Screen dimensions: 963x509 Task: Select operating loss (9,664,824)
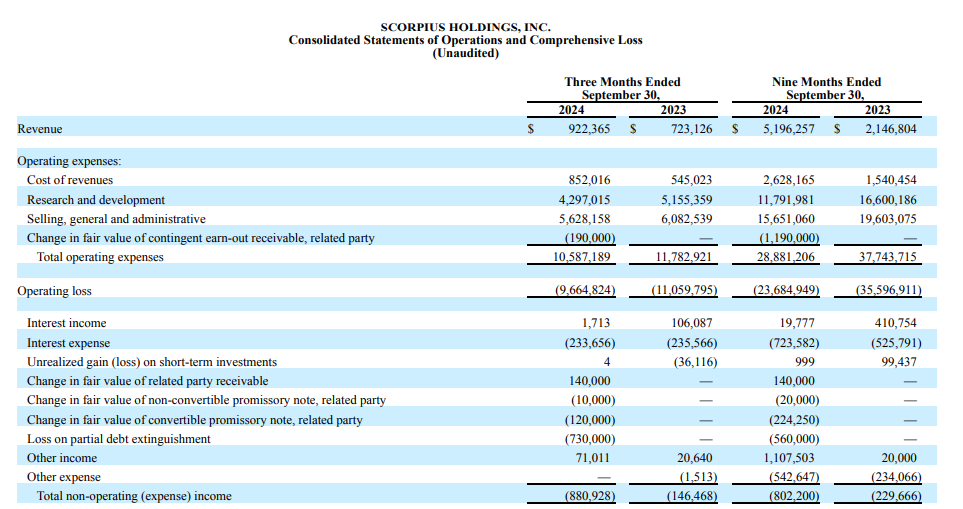(585, 290)
